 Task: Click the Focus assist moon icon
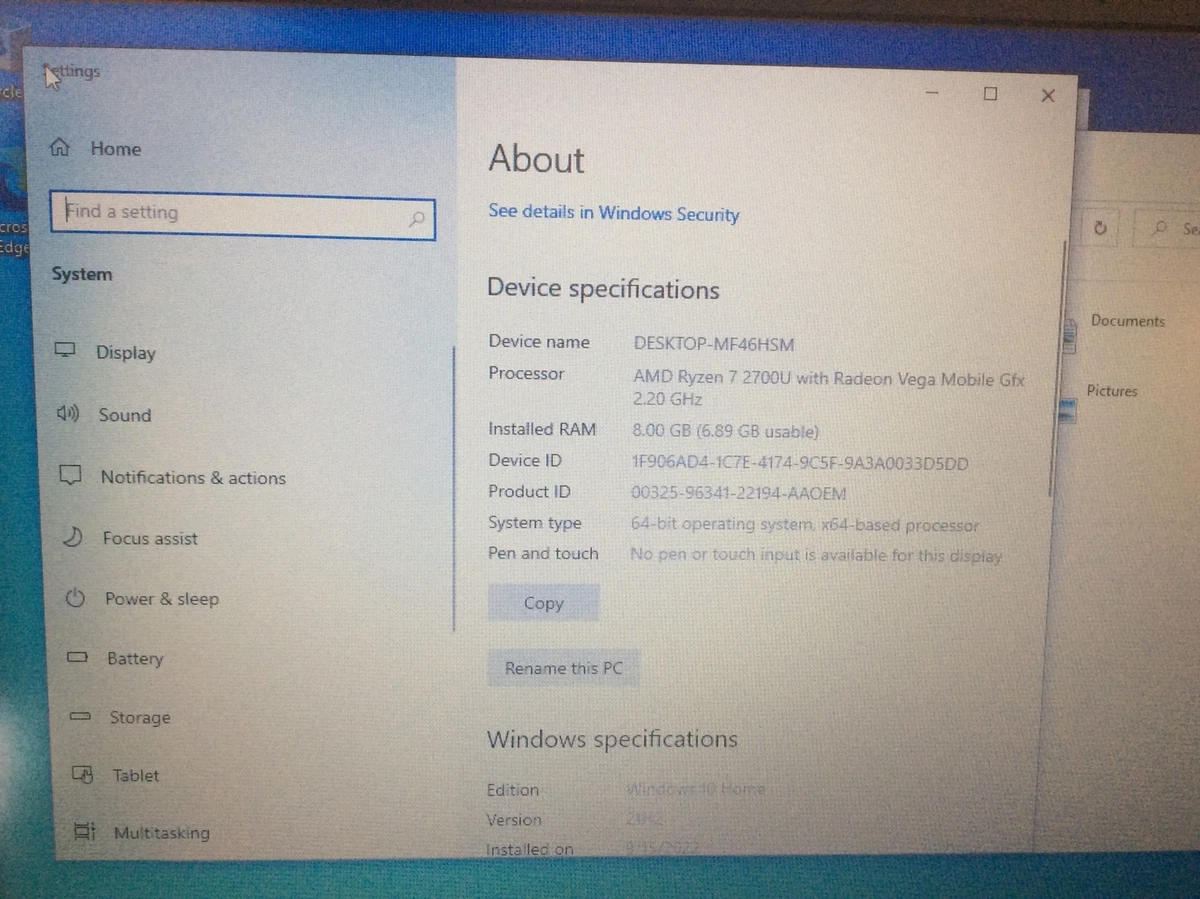tap(72, 537)
